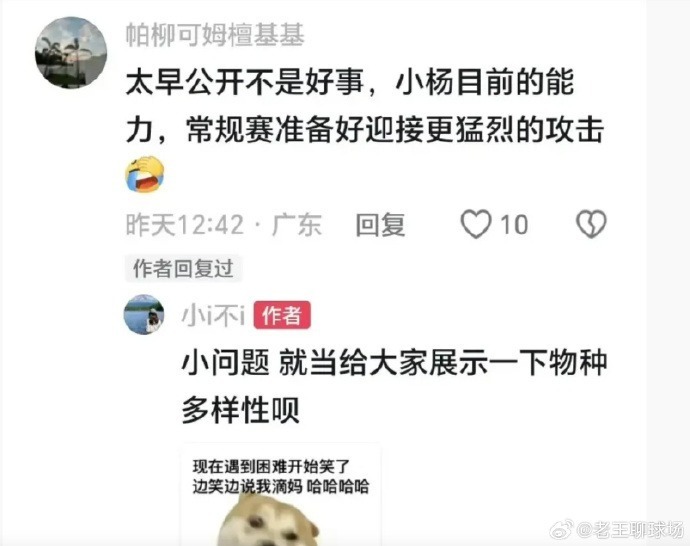The height and width of the screenshot is (546, 690).
Task: Like the comment with the heart icon
Action: pyautogui.click(x=476, y=224)
